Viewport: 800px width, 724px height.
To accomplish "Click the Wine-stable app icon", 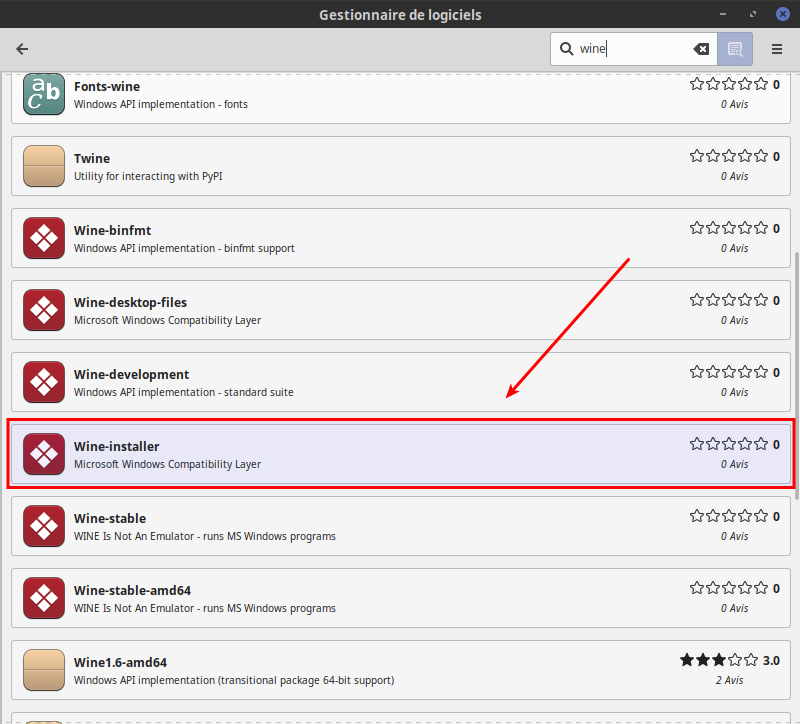I will (44, 526).
